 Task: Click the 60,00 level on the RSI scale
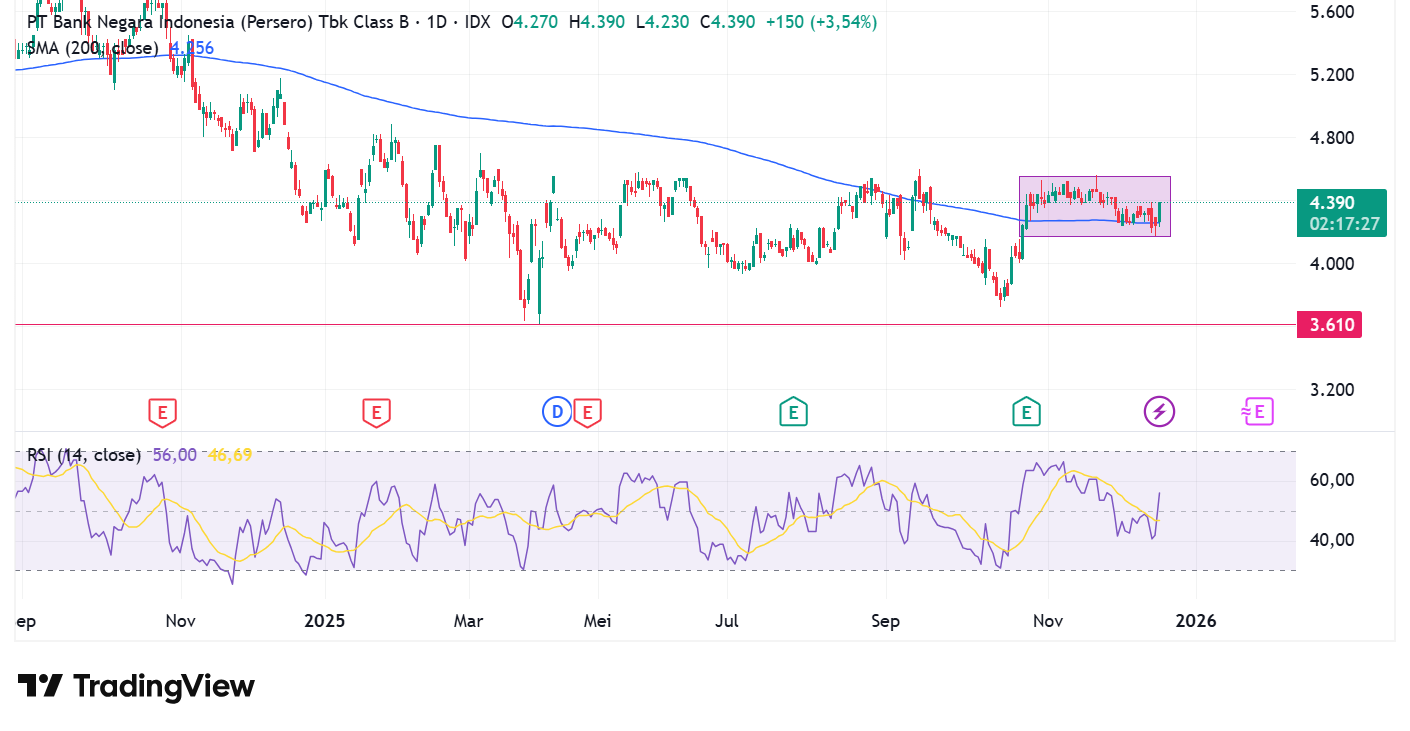(x=1331, y=480)
